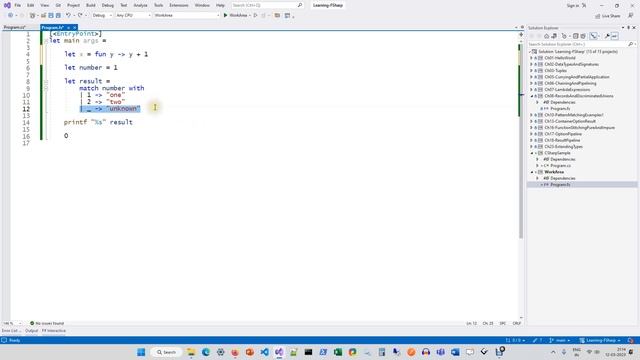Click the Undo icon
640x360 pixels.
[68, 15]
